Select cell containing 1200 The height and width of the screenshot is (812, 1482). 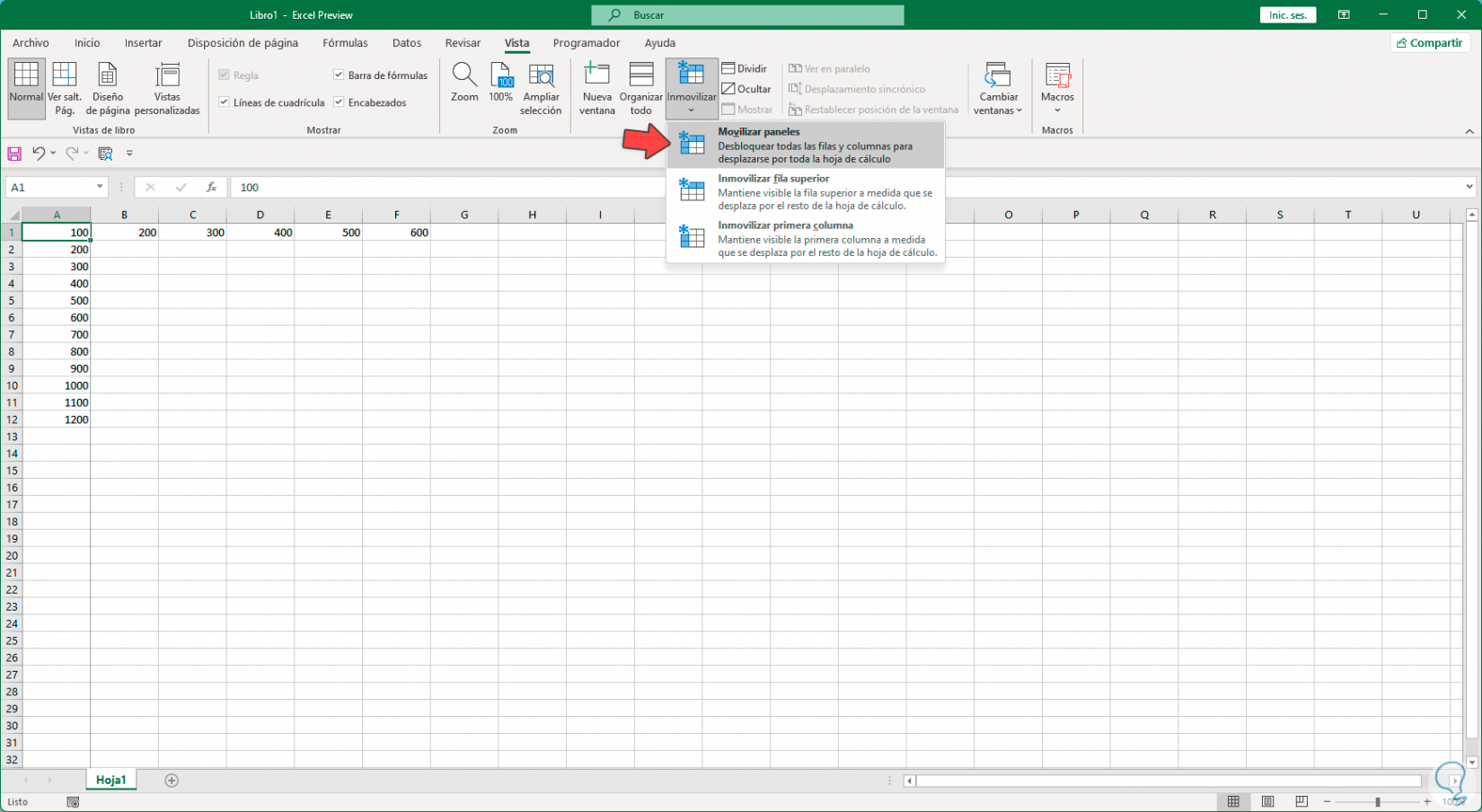pos(57,419)
